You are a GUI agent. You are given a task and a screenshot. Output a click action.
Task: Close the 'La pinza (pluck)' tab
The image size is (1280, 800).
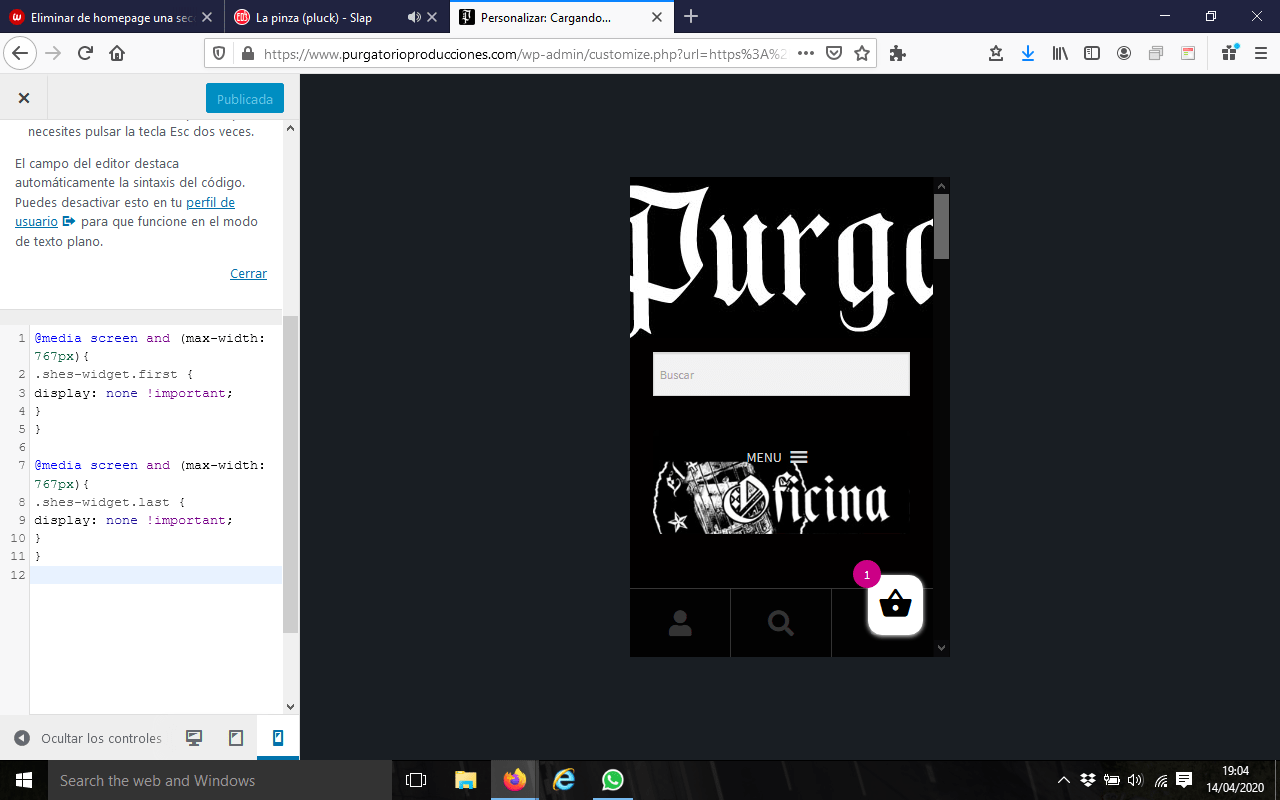432,17
